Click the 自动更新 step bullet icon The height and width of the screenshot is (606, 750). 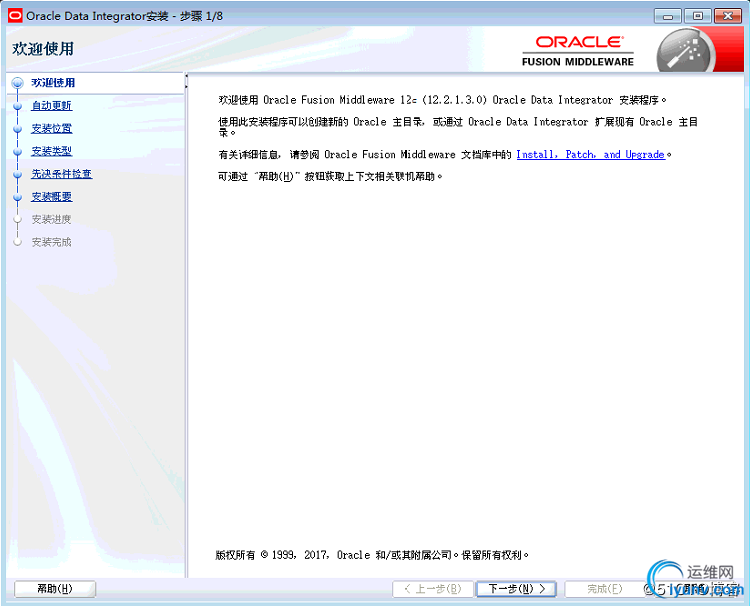[x=18, y=106]
